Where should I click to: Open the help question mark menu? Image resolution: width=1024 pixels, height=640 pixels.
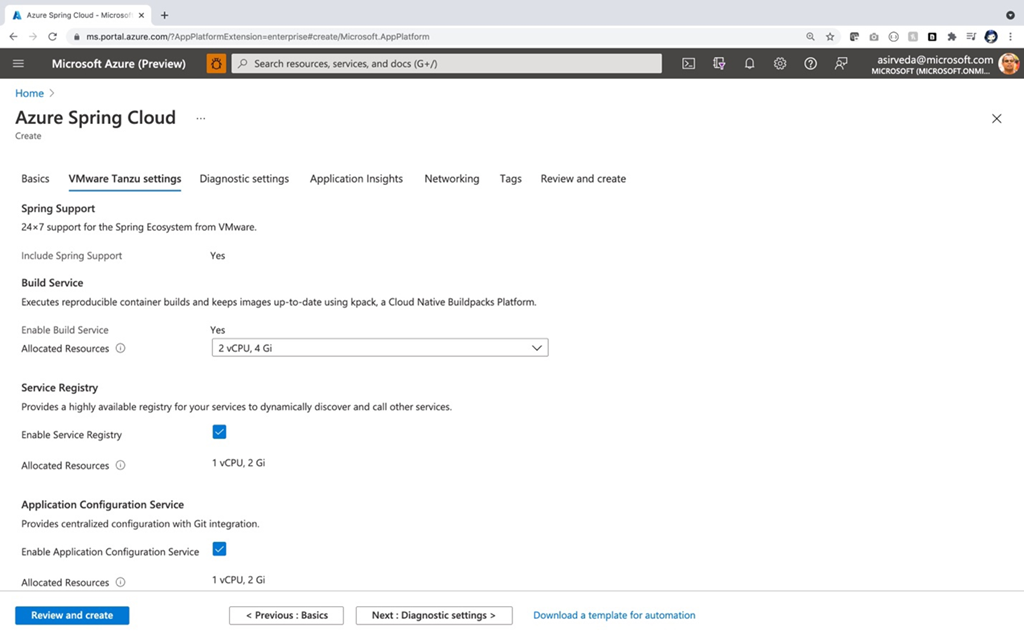[810, 64]
